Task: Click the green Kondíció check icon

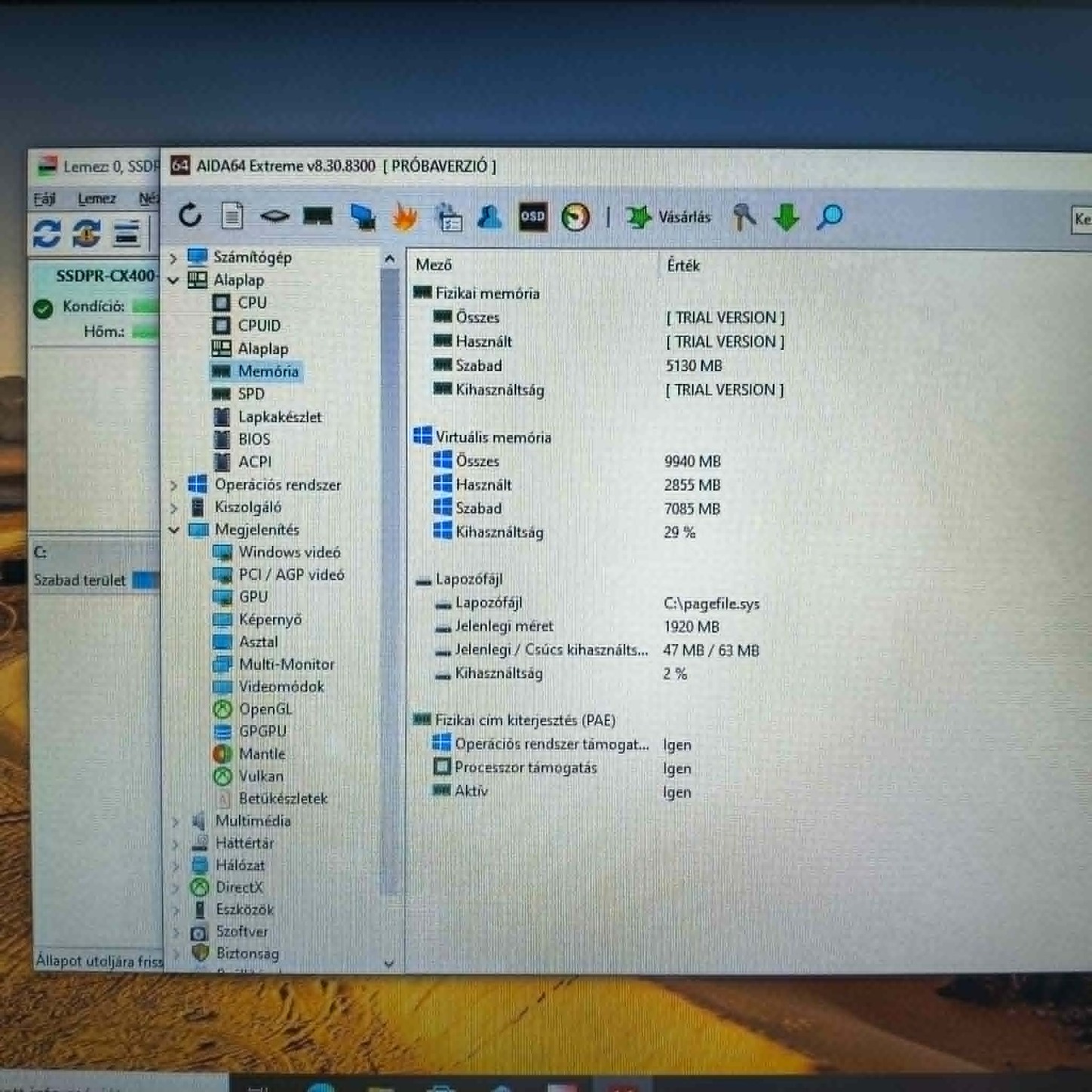Action: click(x=43, y=308)
